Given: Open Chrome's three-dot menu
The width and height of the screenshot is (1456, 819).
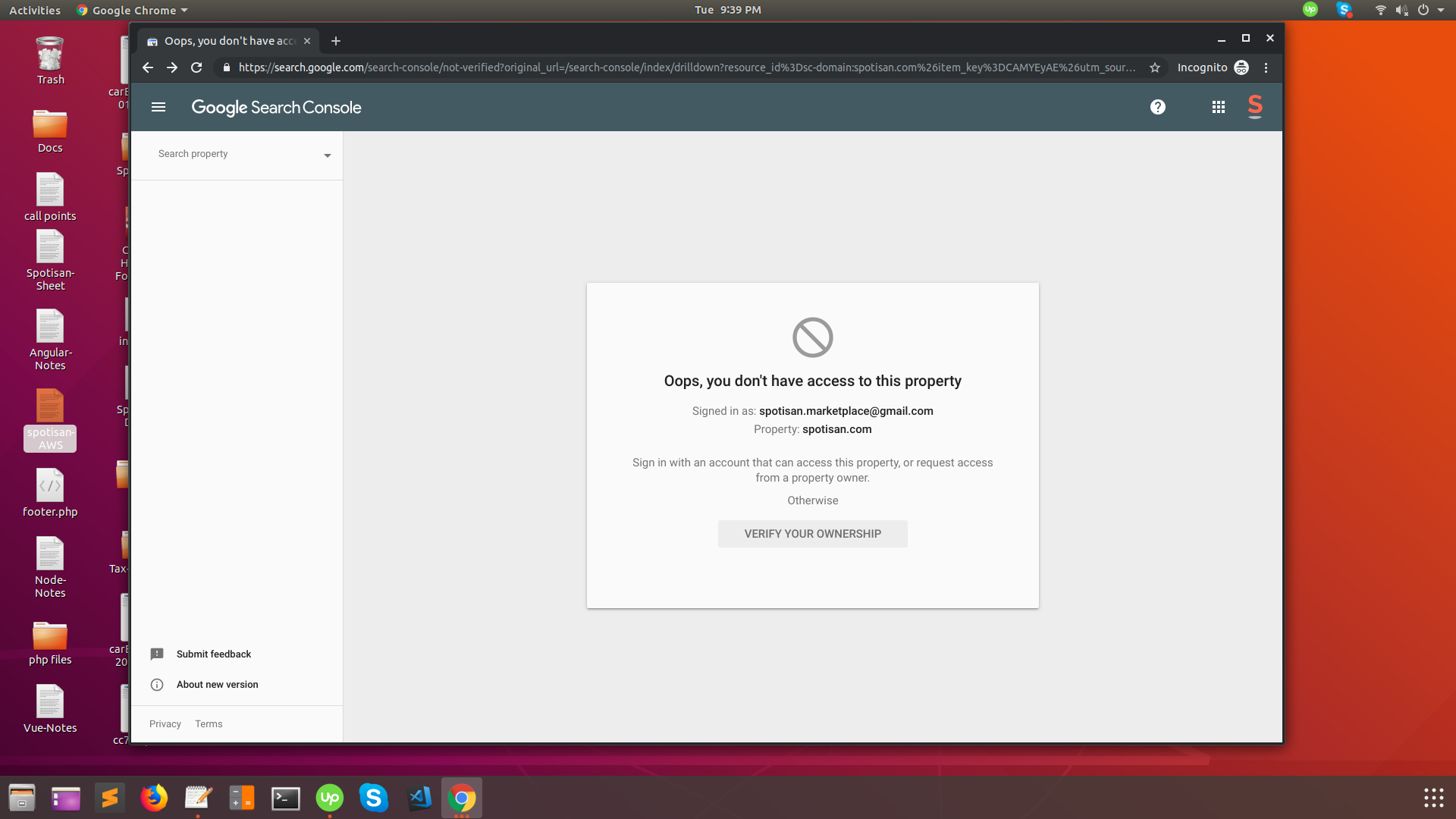Looking at the screenshot, I should [1266, 67].
